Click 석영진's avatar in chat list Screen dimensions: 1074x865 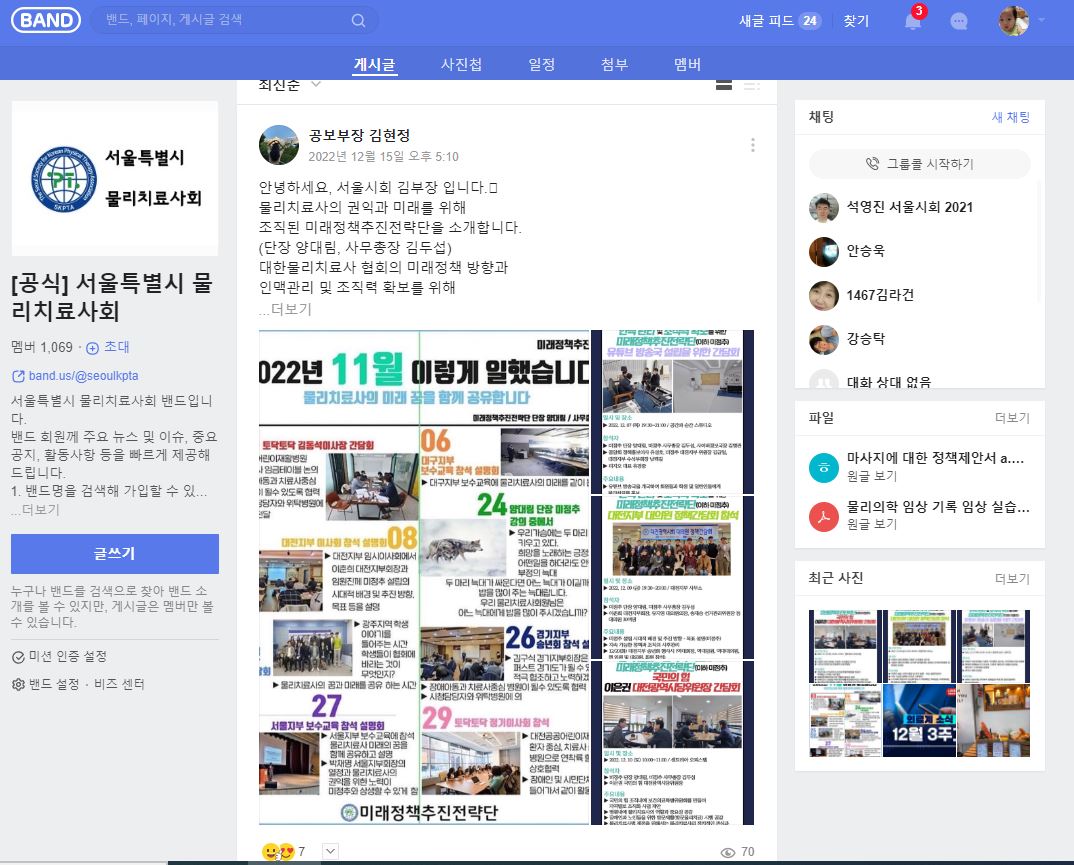pyautogui.click(x=824, y=208)
